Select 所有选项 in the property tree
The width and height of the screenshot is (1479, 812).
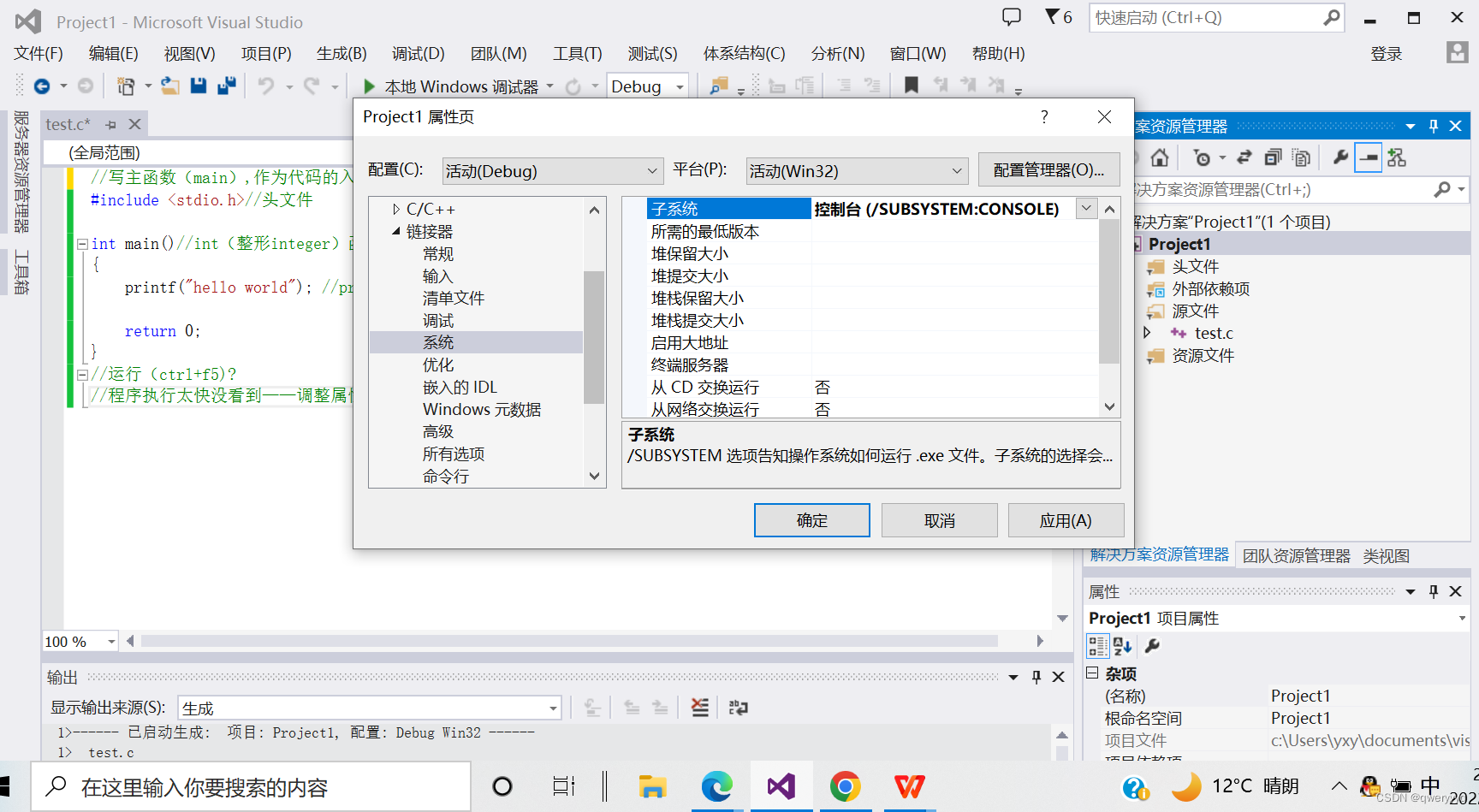pos(453,453)
